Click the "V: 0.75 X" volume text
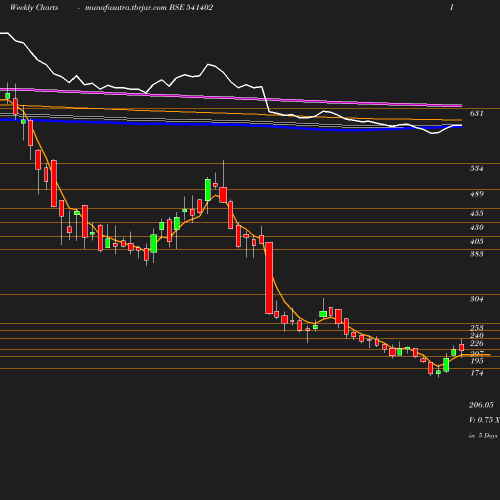Screen dimensions: 500x500 pyautogui.click(x=484, y=420)
